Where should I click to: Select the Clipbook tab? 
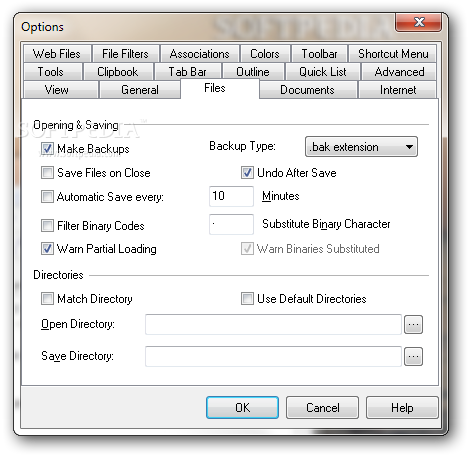[x=118, y=72]
